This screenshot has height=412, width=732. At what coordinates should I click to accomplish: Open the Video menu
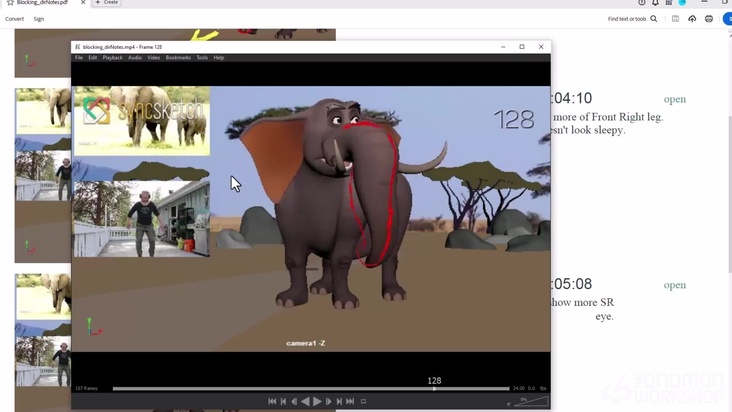coord(154,58)
